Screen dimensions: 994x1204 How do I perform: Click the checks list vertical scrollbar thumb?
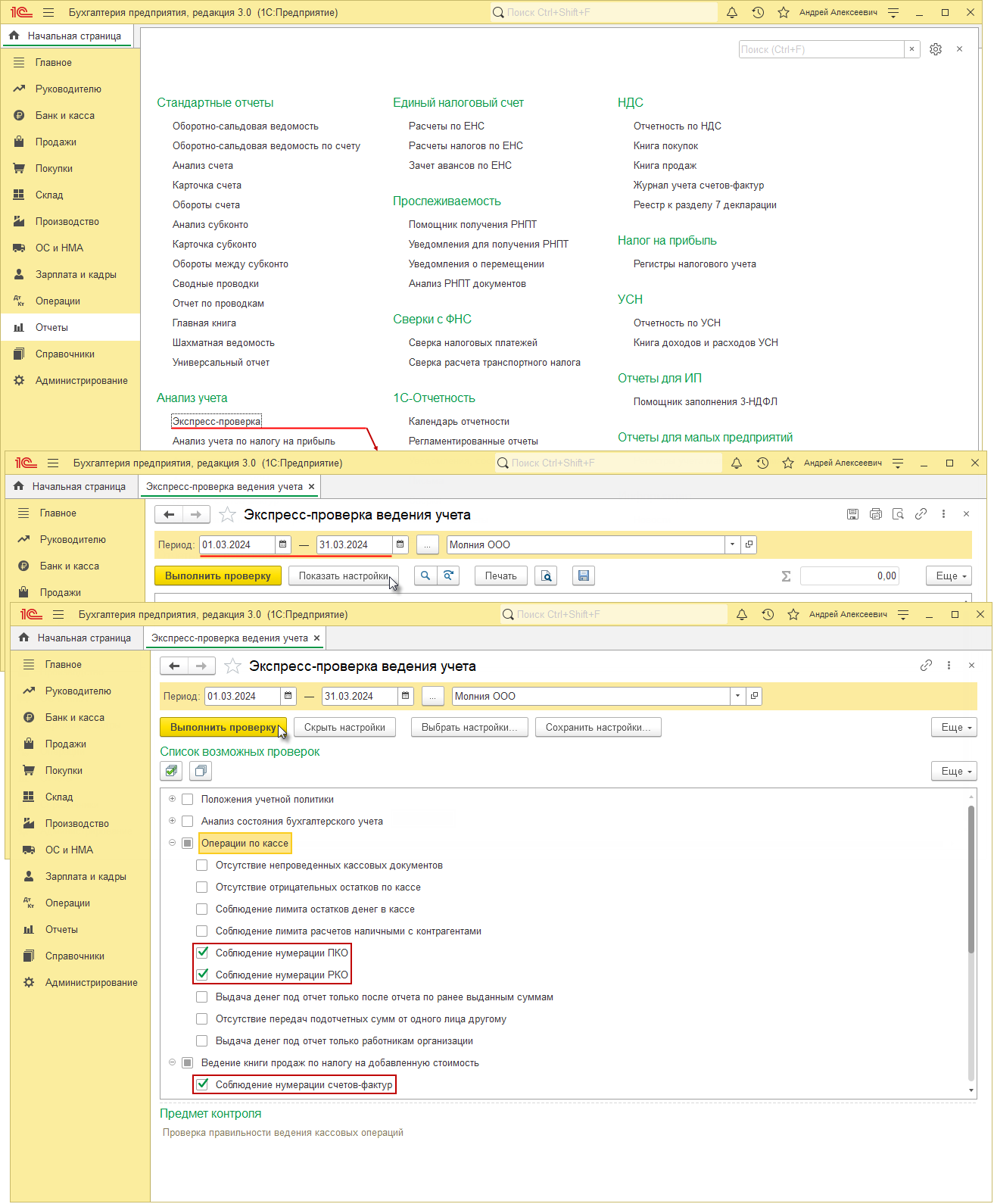coord(971,878)
